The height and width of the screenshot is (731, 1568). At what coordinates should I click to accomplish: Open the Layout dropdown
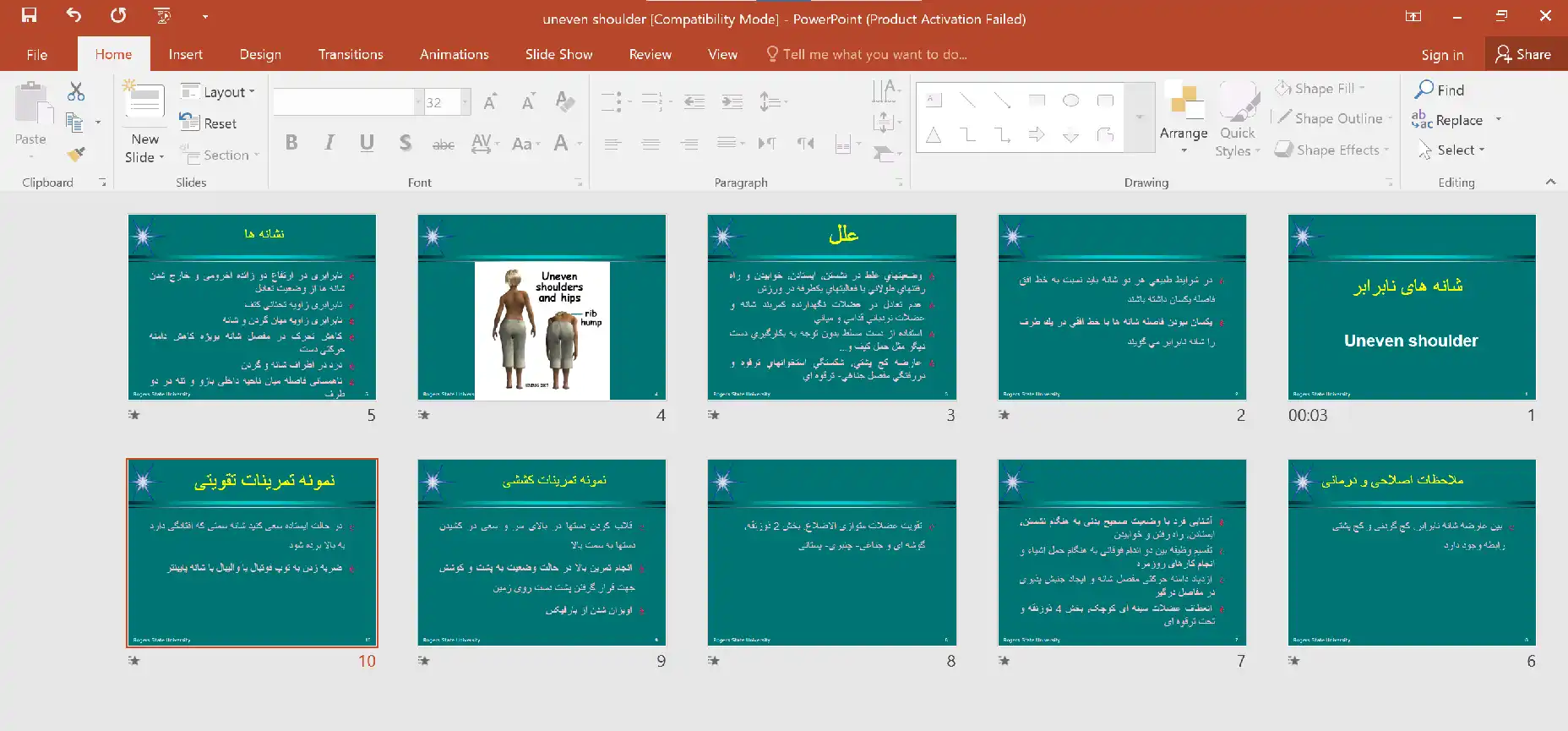click(x=218, y=92)
